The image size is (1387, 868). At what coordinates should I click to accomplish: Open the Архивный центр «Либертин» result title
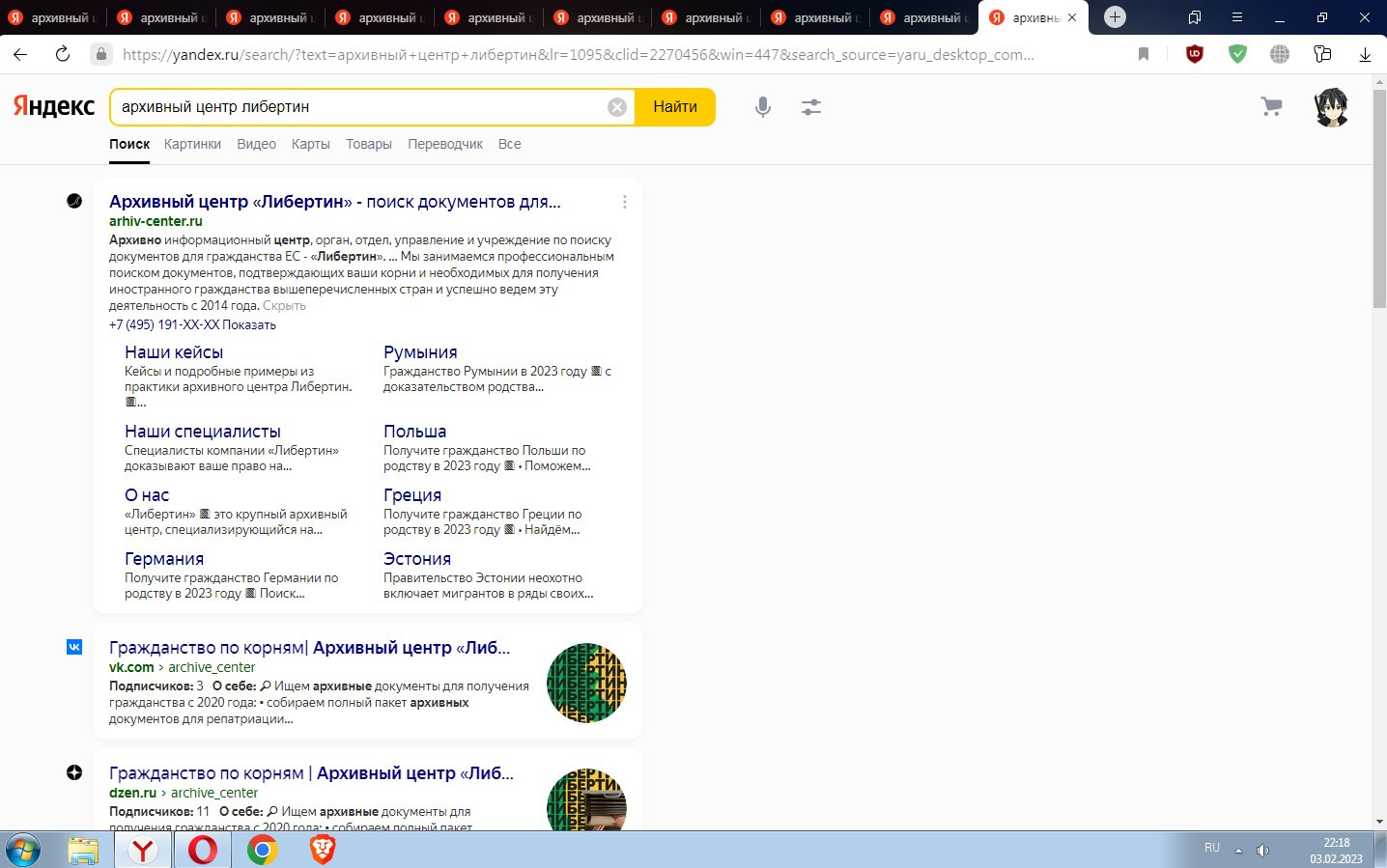tap(335, 202)
